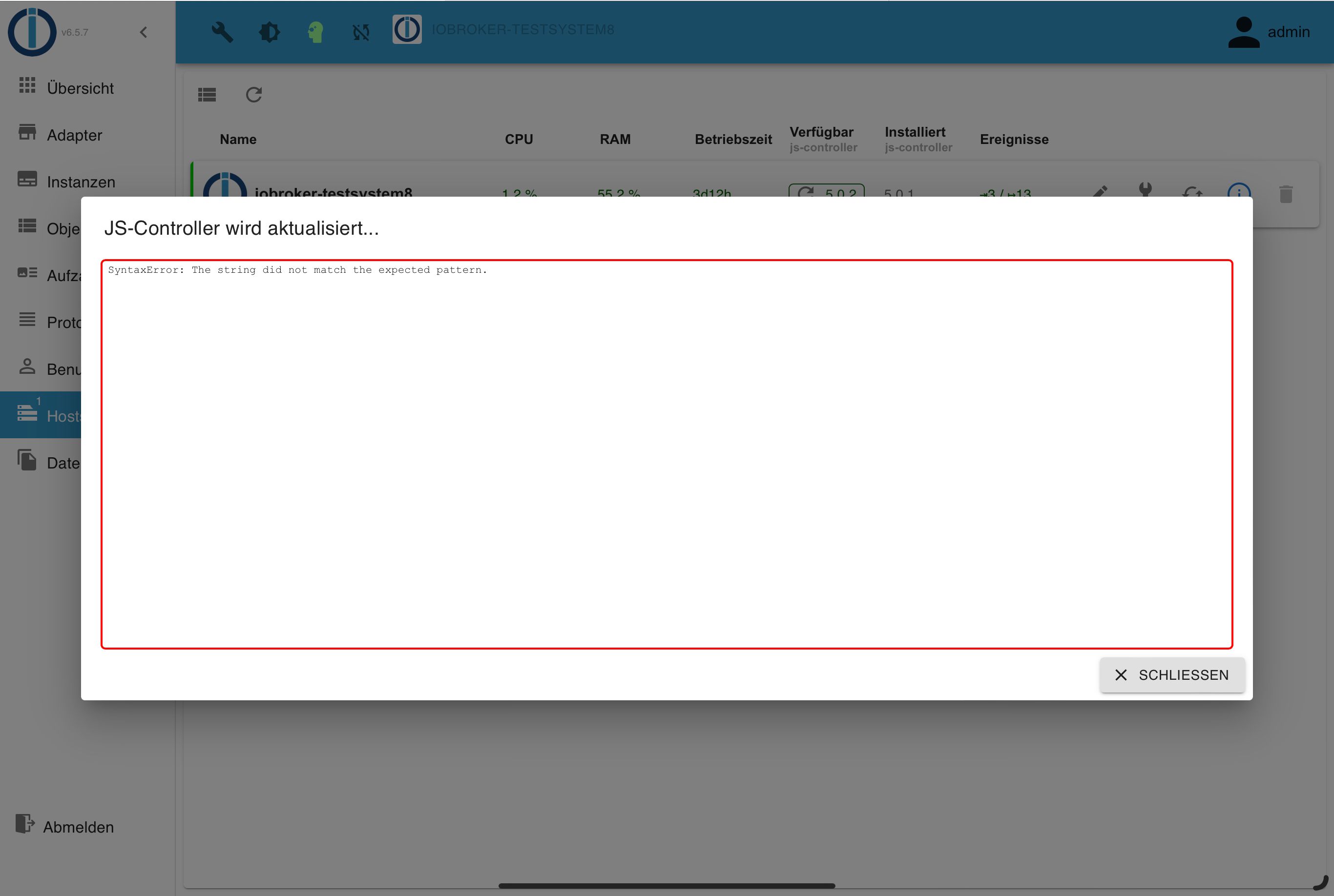
Task: Toggle expert mode head icon
Action: coord(315,32)
